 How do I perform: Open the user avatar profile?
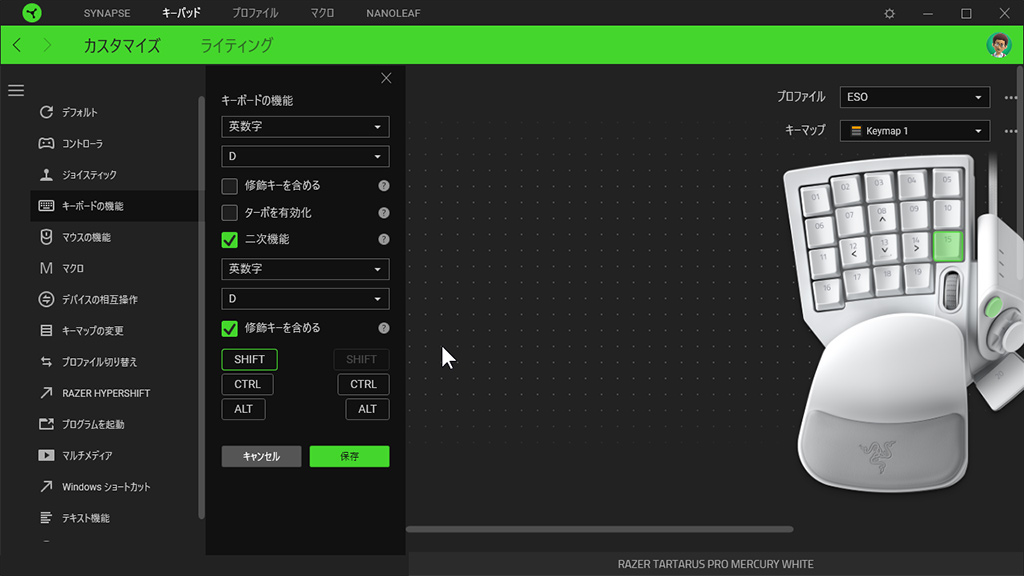pos(998,44)
